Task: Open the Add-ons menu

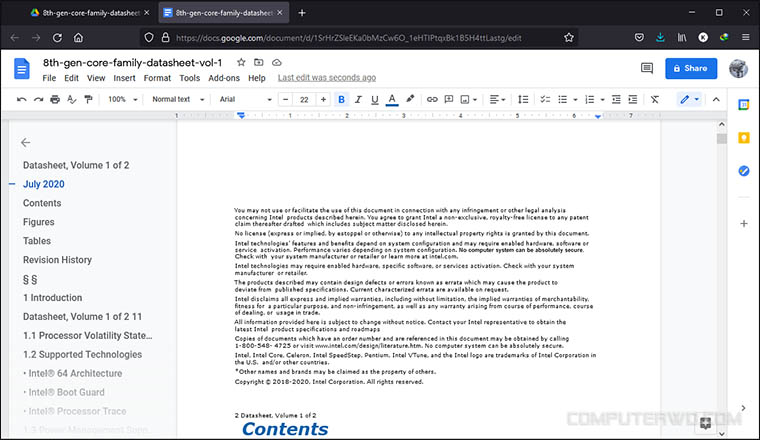Action: [x=224, y=78]
